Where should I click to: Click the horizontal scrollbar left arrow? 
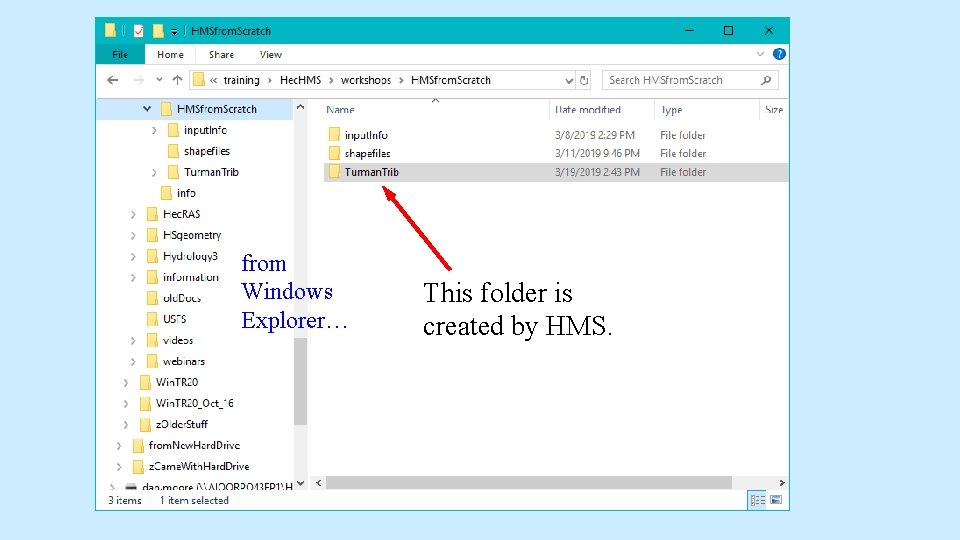coord(318,483)
